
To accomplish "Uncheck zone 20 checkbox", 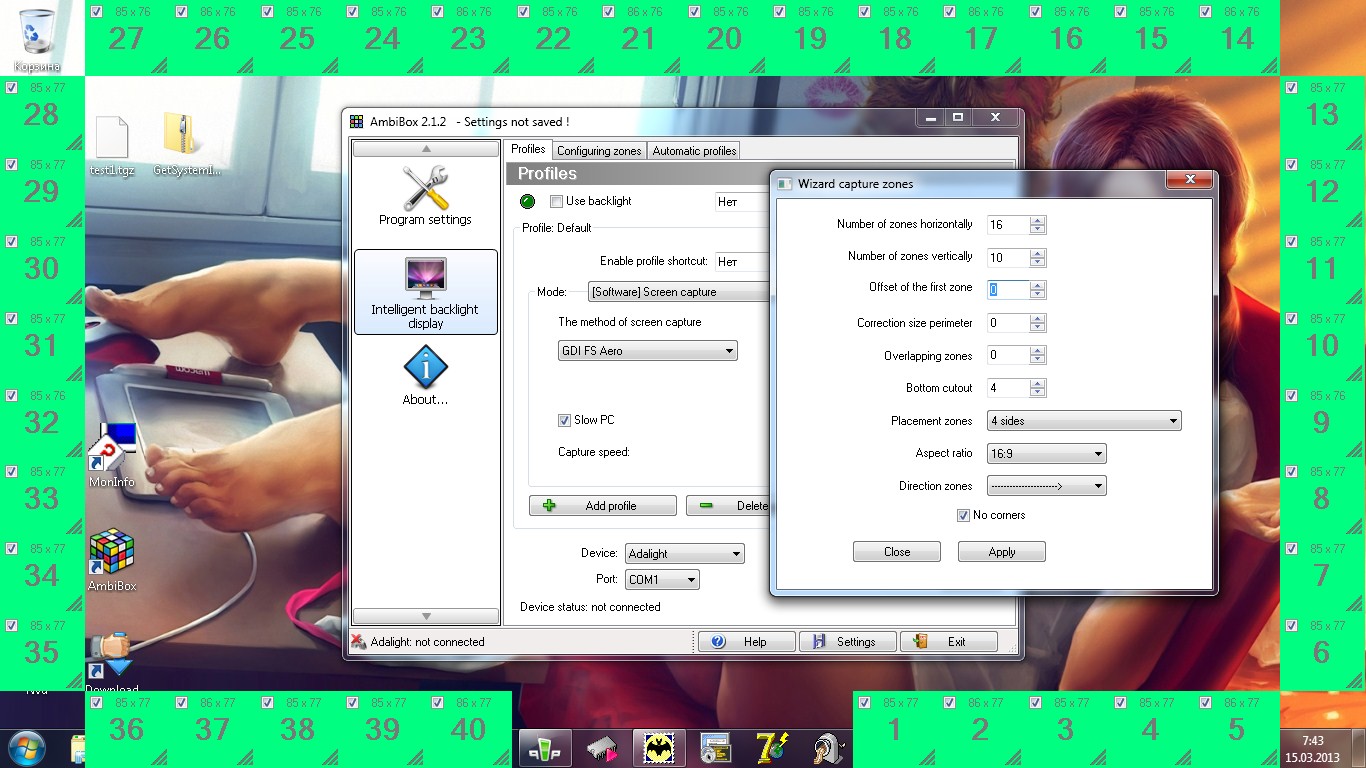I will (694, 12).
